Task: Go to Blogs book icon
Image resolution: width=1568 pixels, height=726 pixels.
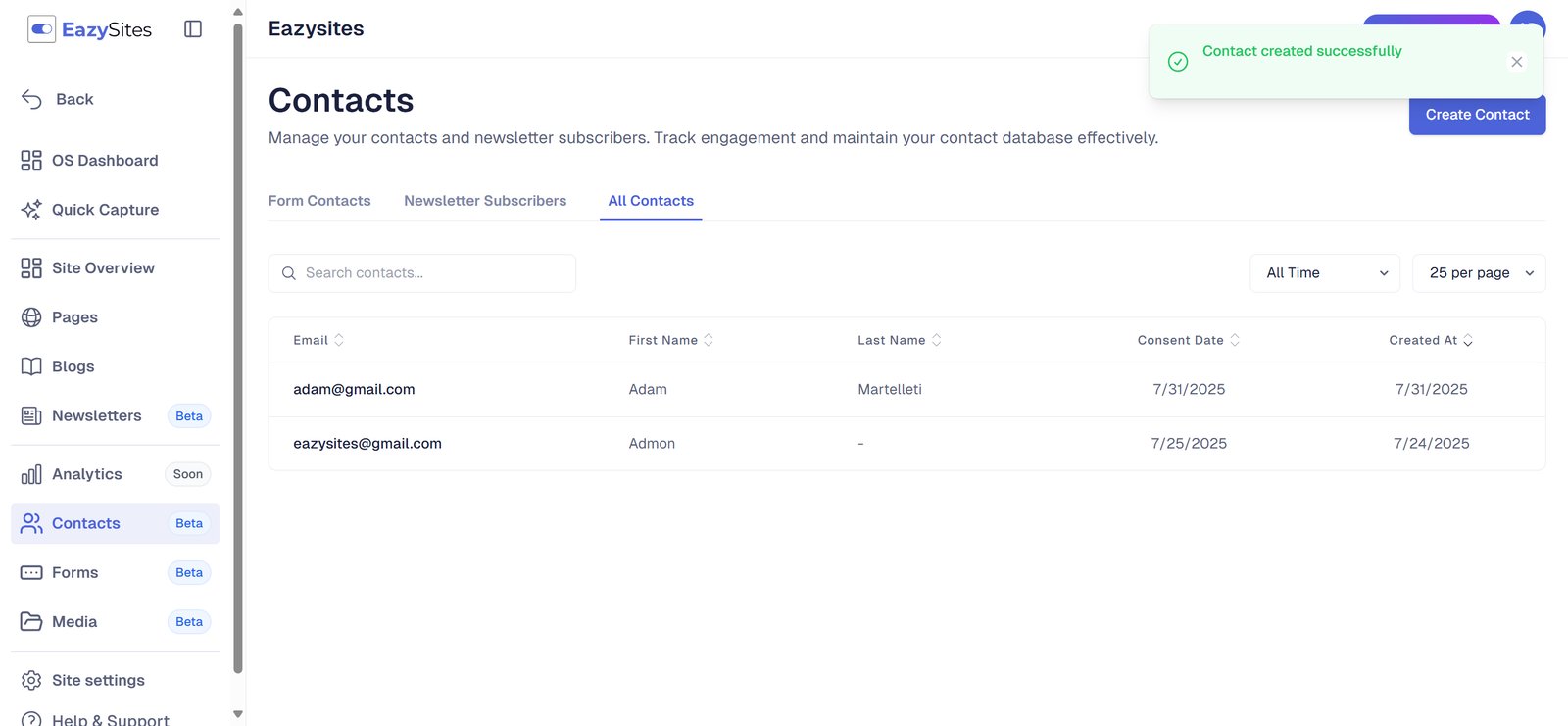Action: point(31,366)
